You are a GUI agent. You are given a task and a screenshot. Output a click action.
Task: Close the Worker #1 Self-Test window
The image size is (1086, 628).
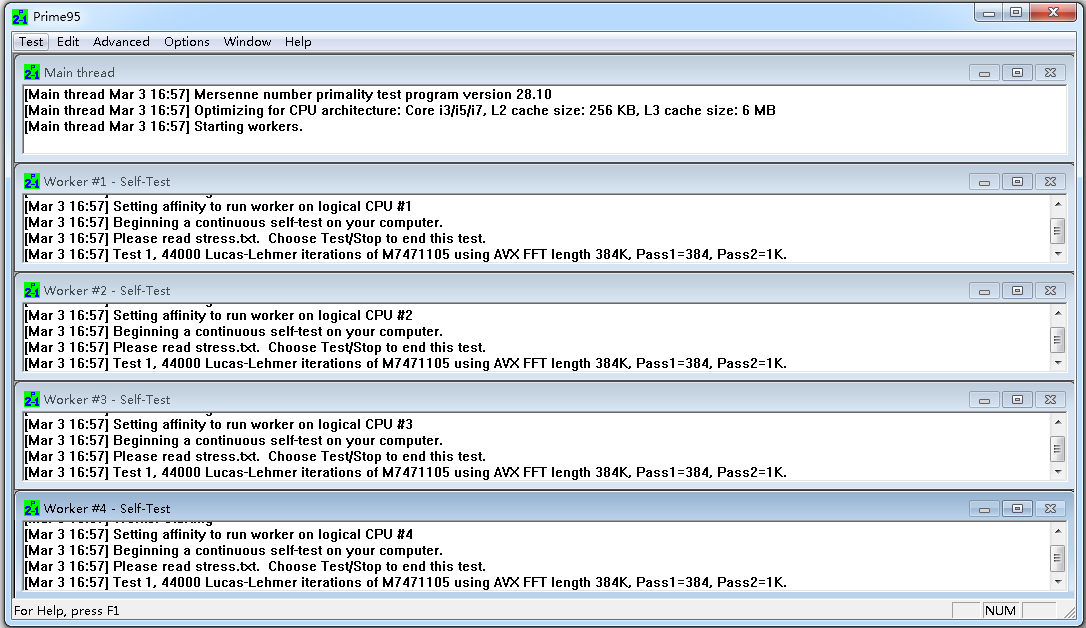1051,181
